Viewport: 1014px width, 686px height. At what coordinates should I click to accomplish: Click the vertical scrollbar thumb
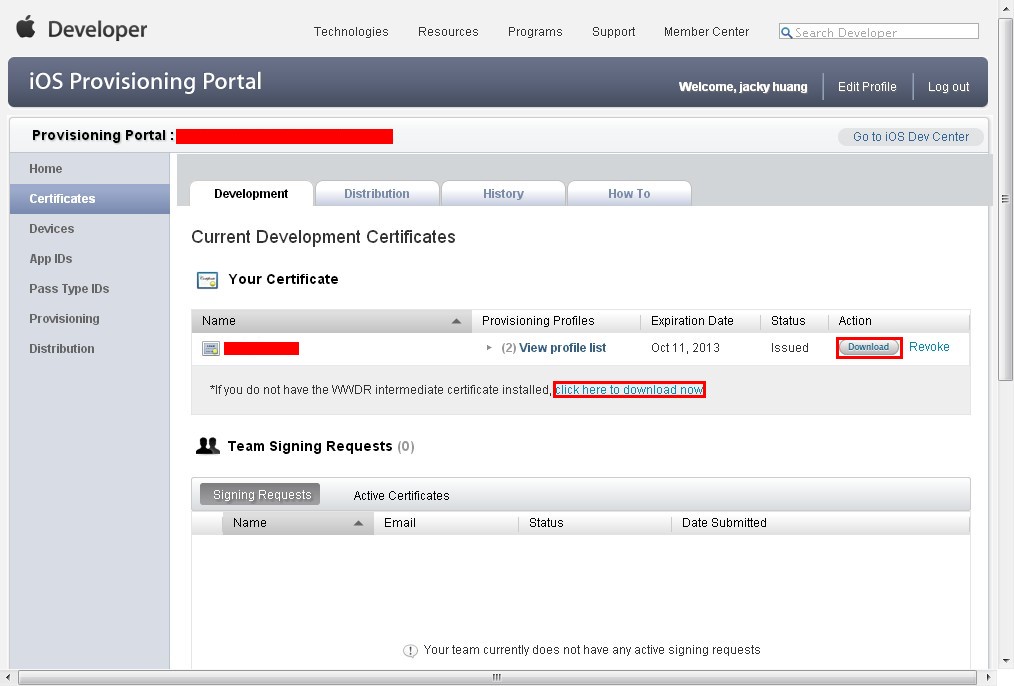(x=1005, y=199)
